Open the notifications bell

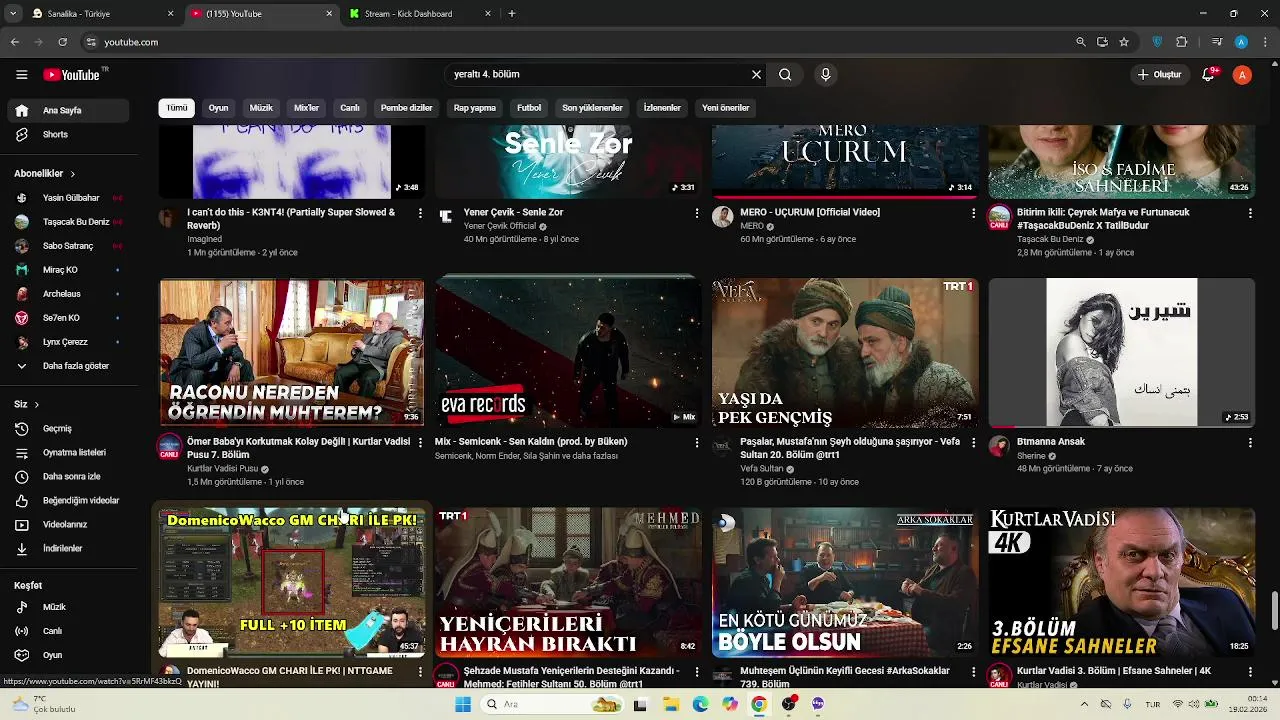(1209, 74)
